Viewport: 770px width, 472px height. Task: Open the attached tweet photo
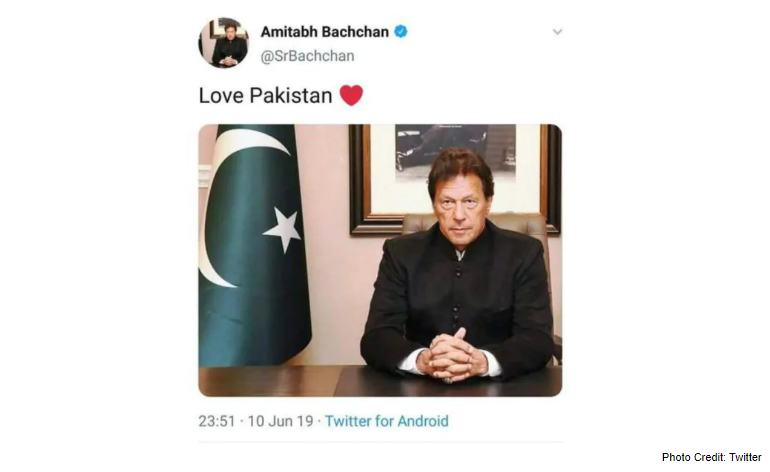point(380,260)
